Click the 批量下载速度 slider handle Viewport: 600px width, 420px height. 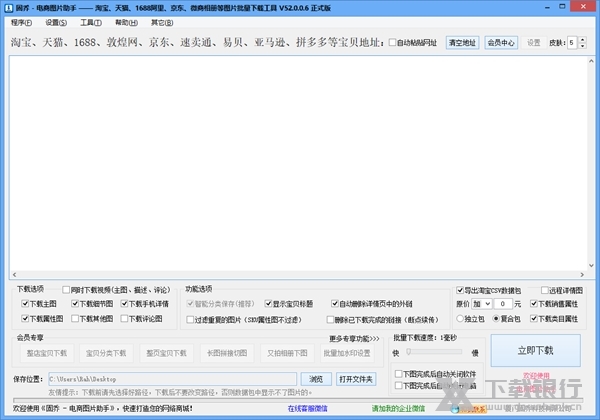[x=409, y=352]
